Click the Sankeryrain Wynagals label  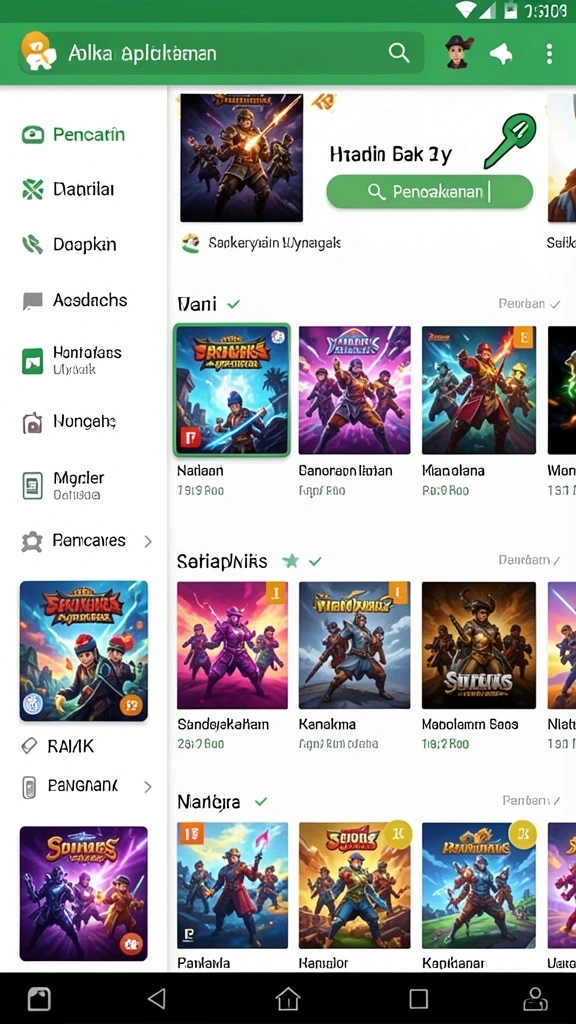click(x=274, y=244)
